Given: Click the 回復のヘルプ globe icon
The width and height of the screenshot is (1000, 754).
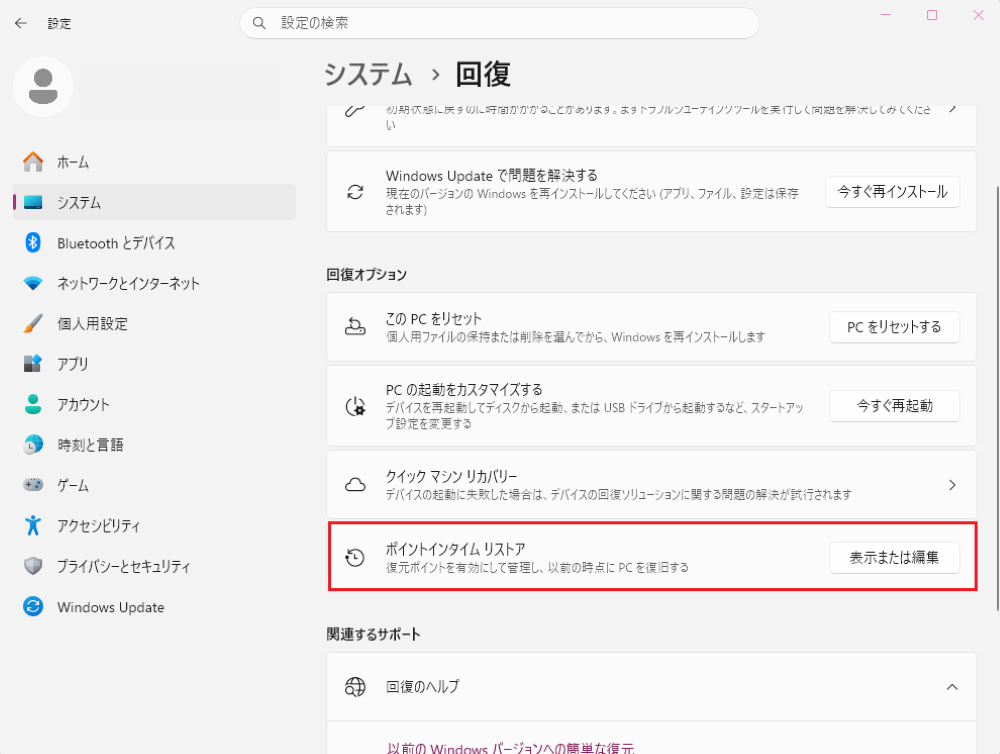Looking at the screenshot, I should click(355, 687).
